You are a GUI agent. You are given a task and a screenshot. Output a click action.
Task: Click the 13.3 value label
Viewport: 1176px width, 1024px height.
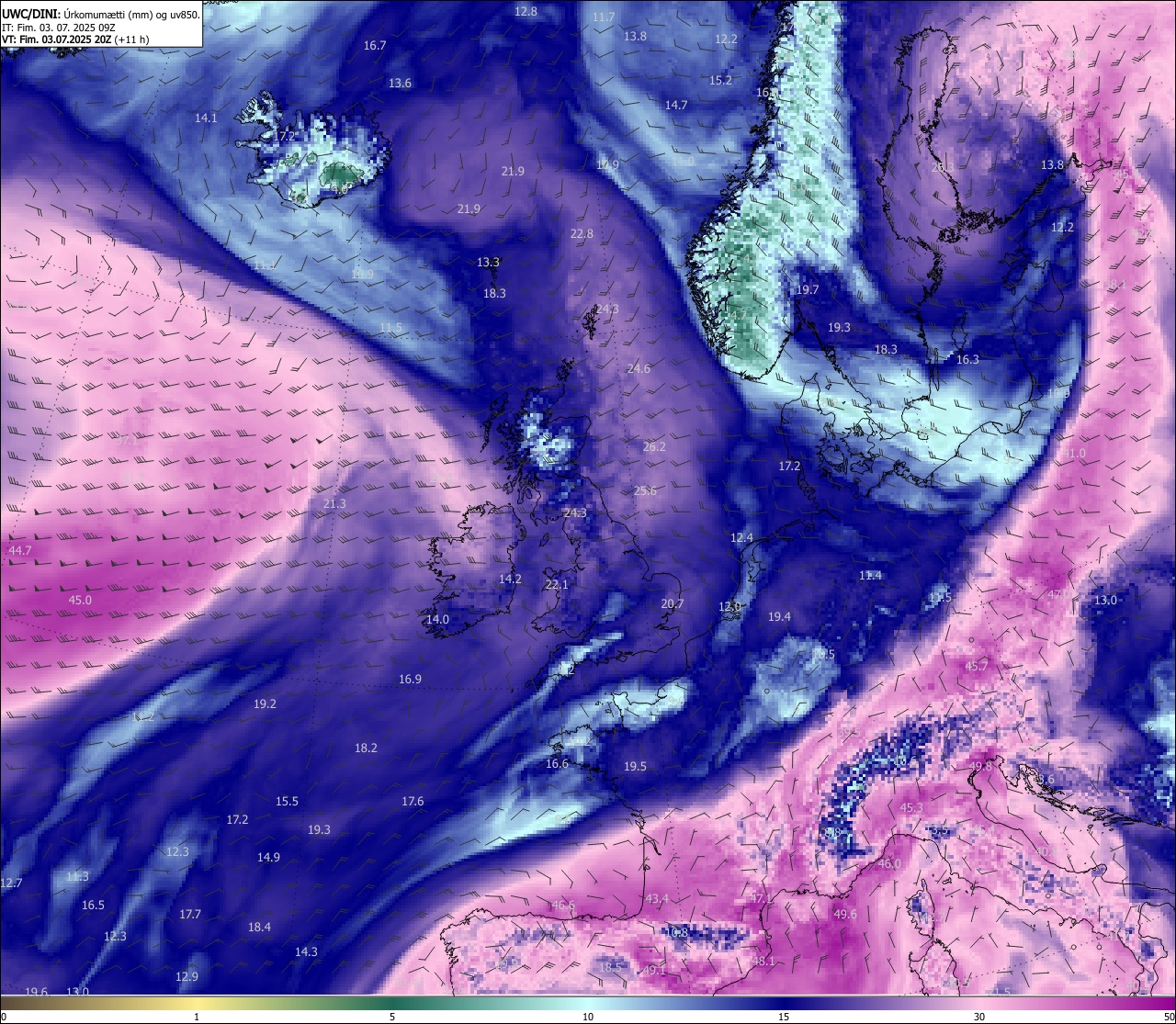point(488,262)
